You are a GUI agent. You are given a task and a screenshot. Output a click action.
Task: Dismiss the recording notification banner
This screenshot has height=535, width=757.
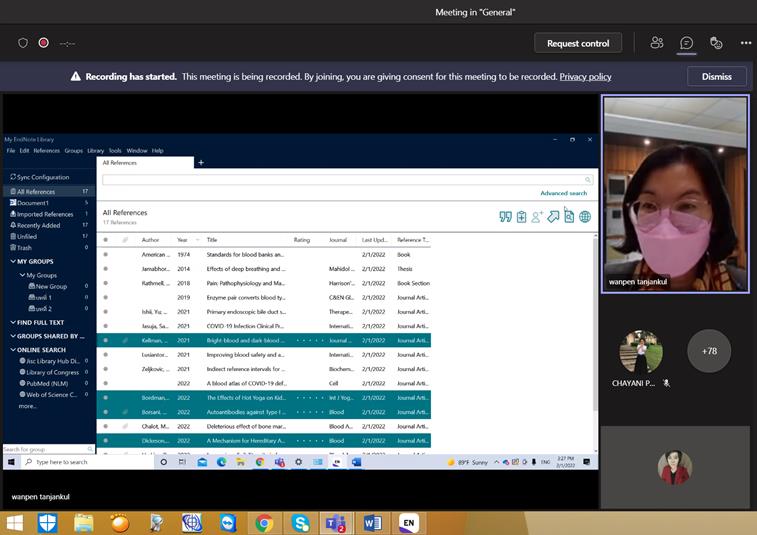coord(716,76)
